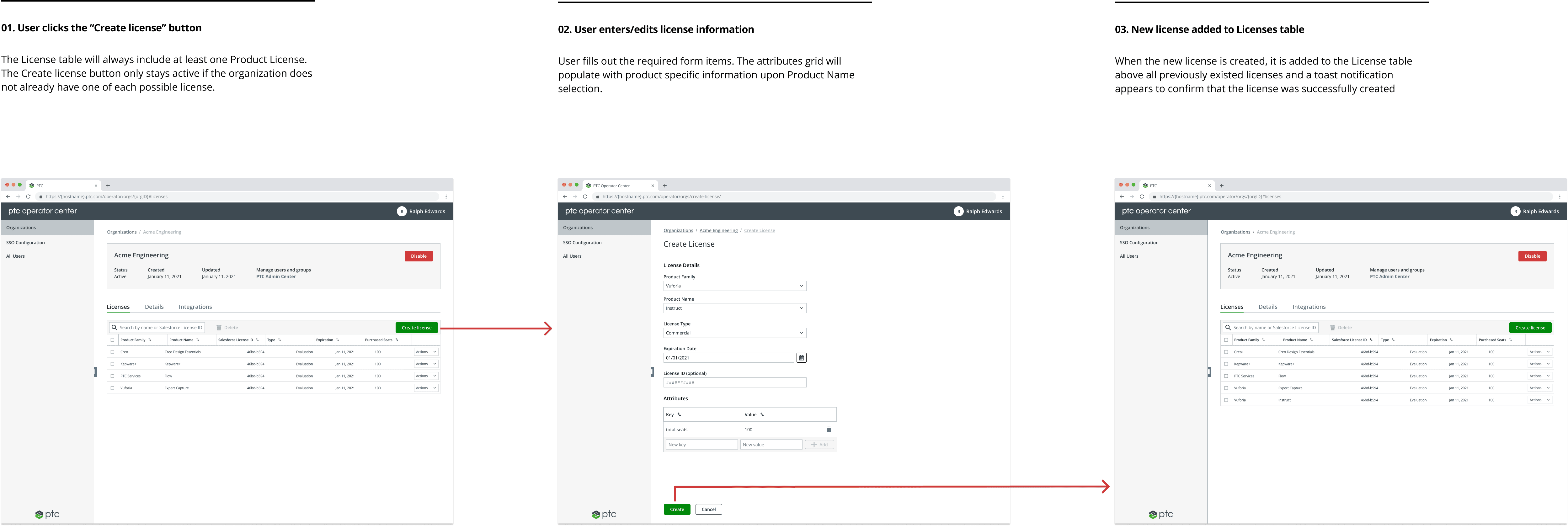Reload the create-license browser page
The image size is (1568, 526).
pos(585,197)
